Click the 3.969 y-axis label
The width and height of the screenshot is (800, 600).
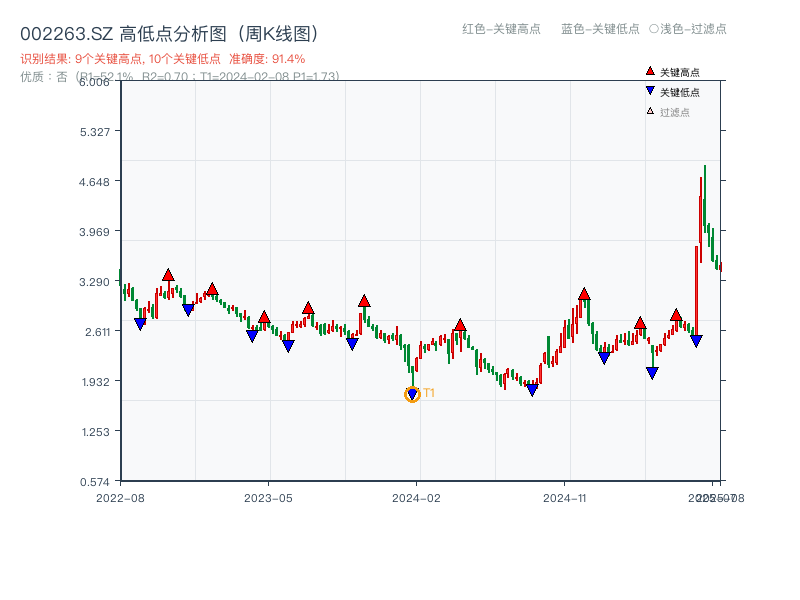94,232
